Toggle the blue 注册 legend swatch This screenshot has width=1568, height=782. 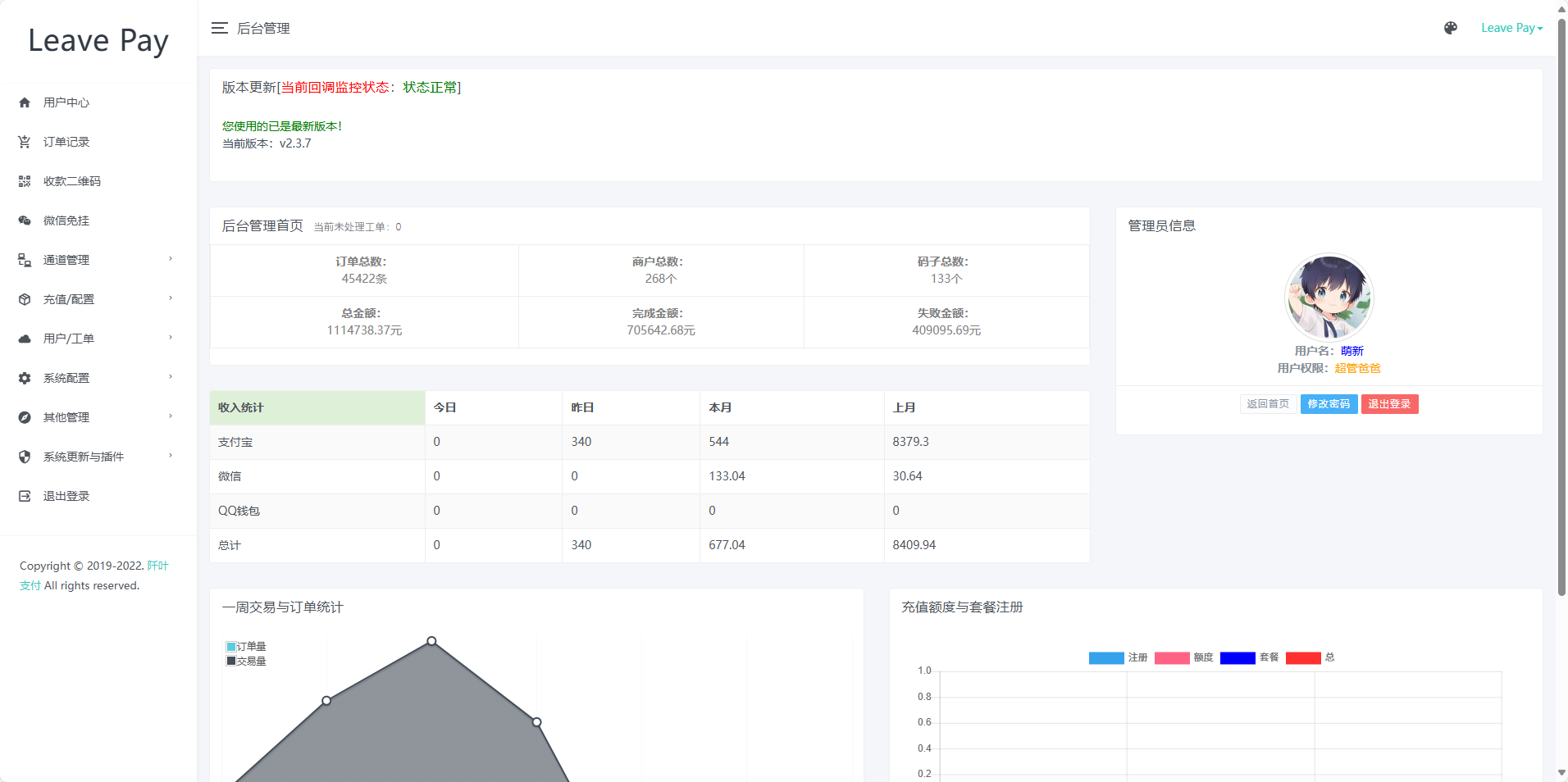pyautogui.click(x=1106, y=657)
